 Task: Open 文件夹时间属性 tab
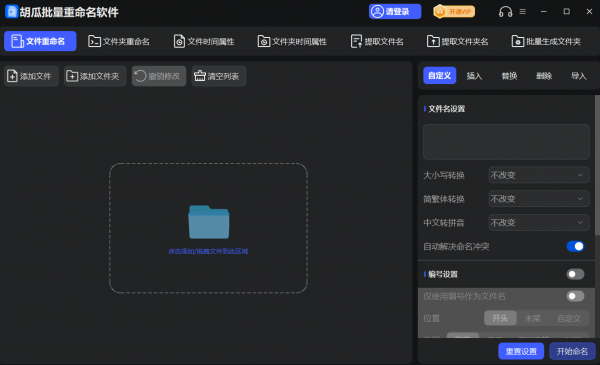[x=292, y=41]
